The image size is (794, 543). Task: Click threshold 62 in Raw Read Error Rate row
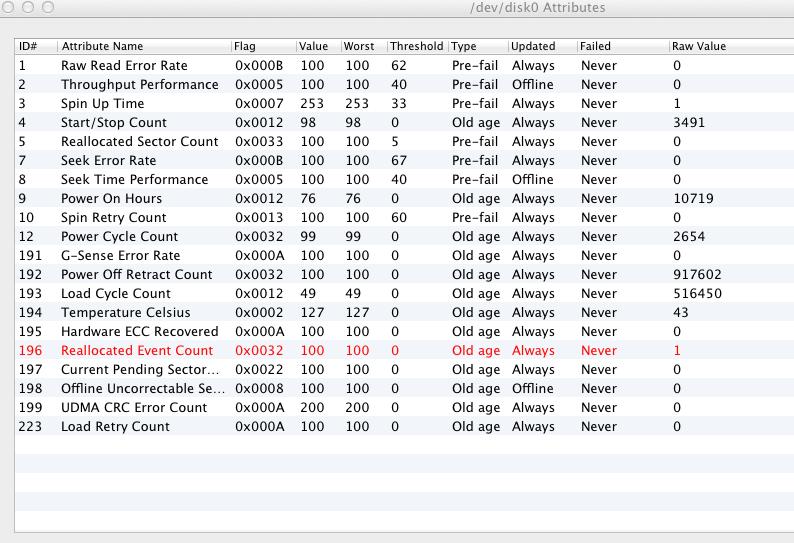[x=399, y=65]
